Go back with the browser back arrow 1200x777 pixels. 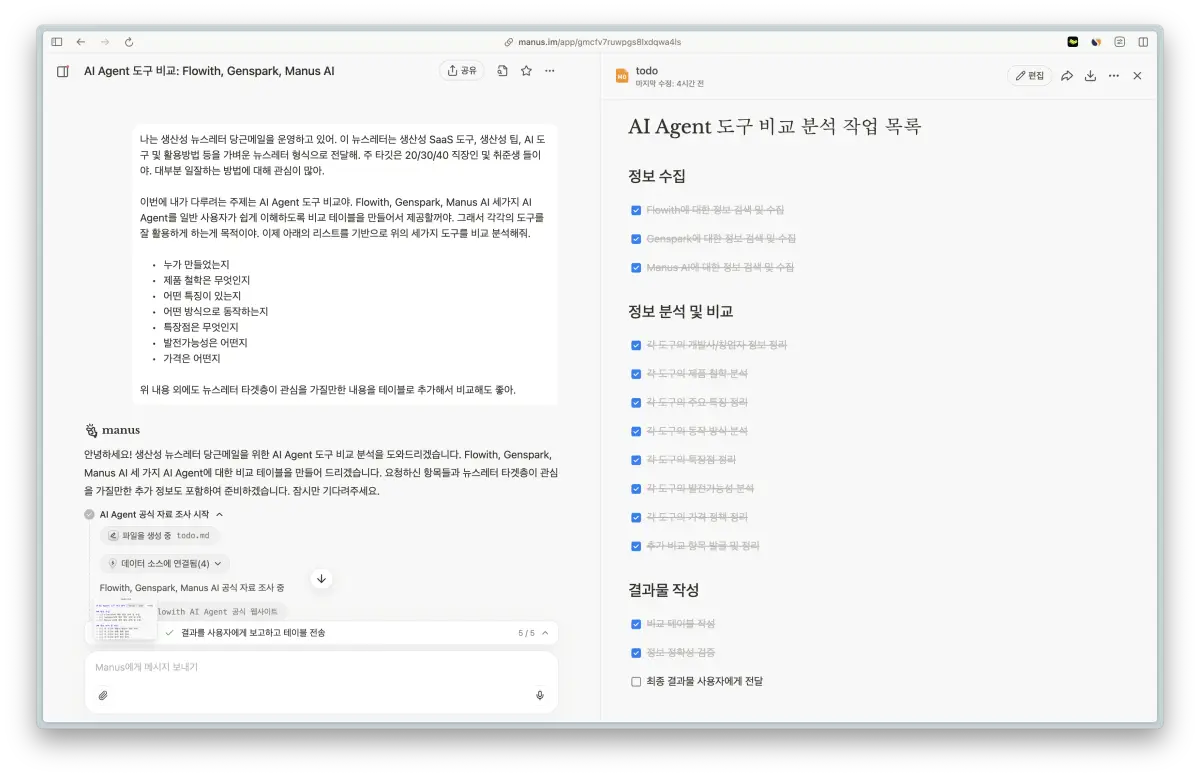81,42
